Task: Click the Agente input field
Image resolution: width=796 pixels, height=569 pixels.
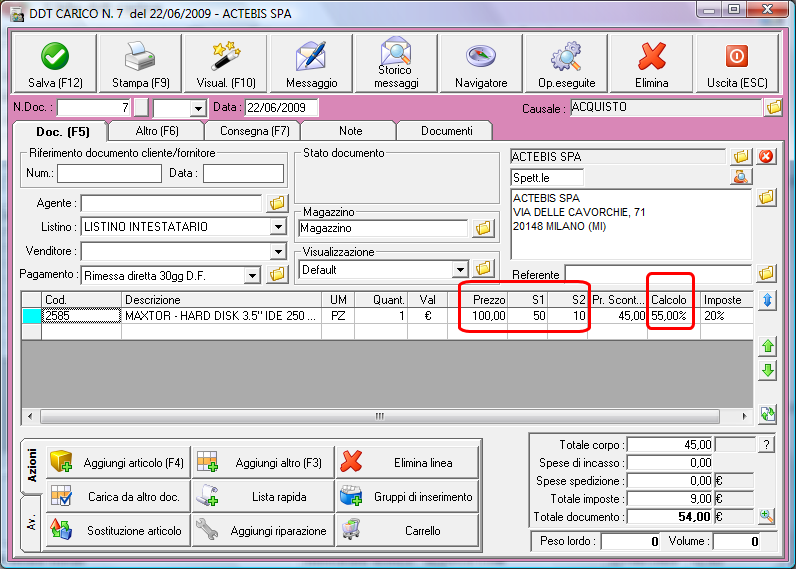Action: tap(172, 203)
